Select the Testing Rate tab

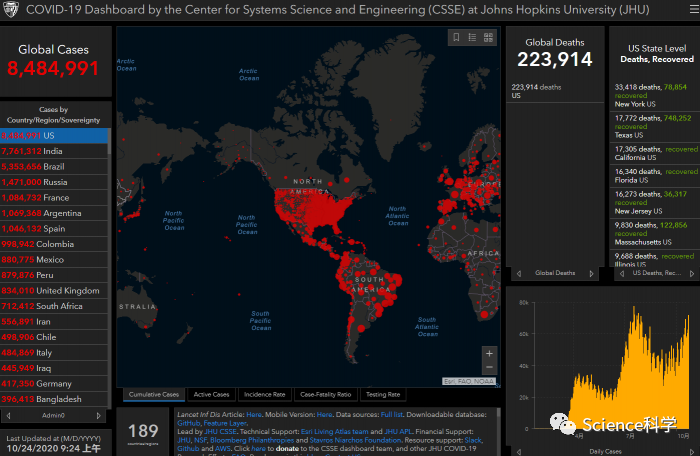(x=383, y=394)
